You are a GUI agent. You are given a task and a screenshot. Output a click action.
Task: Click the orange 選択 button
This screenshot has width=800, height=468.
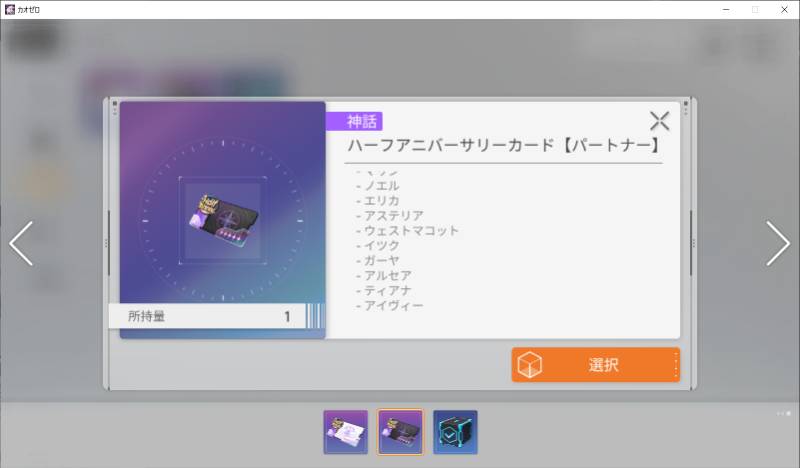click(595, 365)
